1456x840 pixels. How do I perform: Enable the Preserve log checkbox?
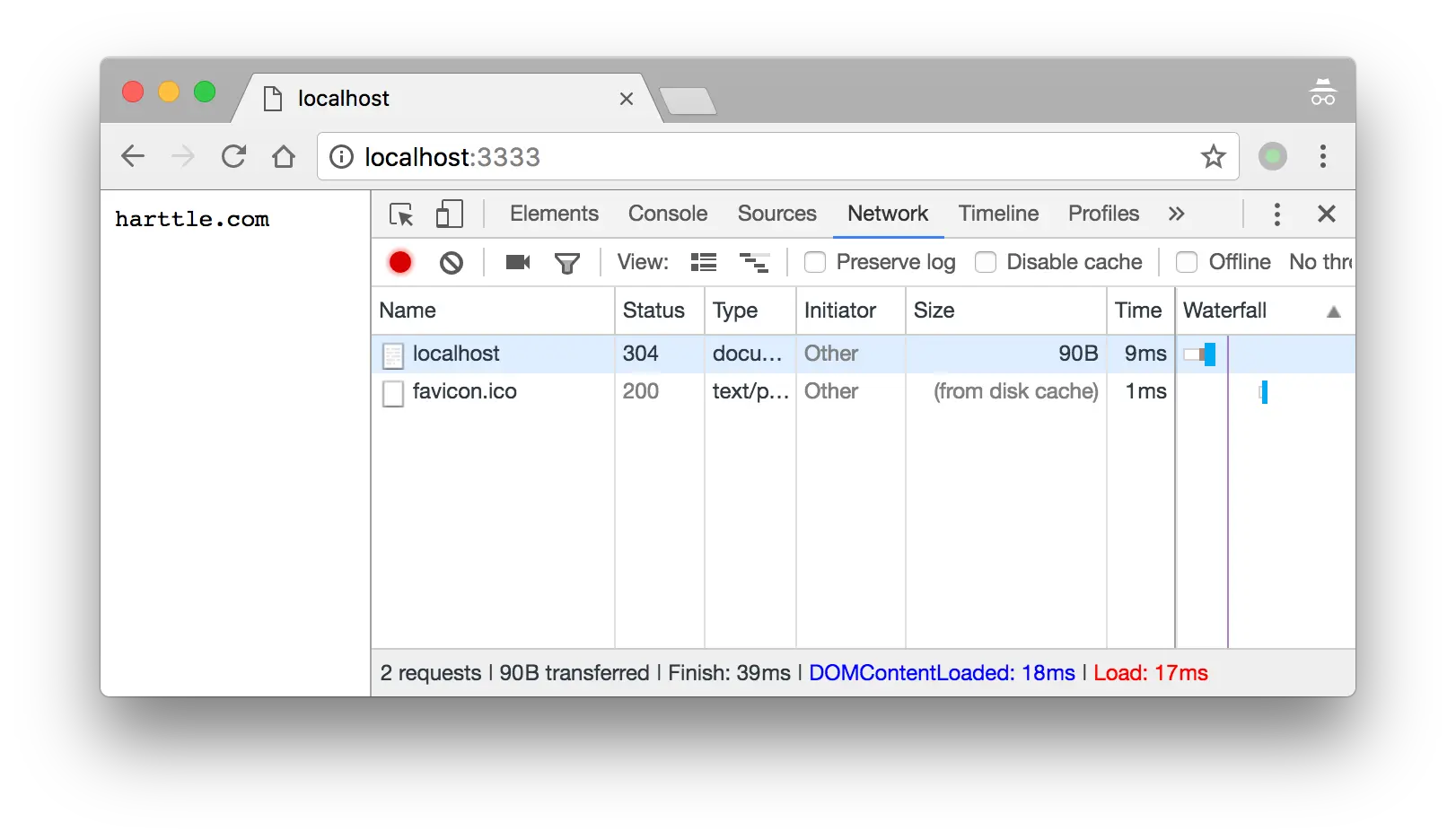coord(815,262)
